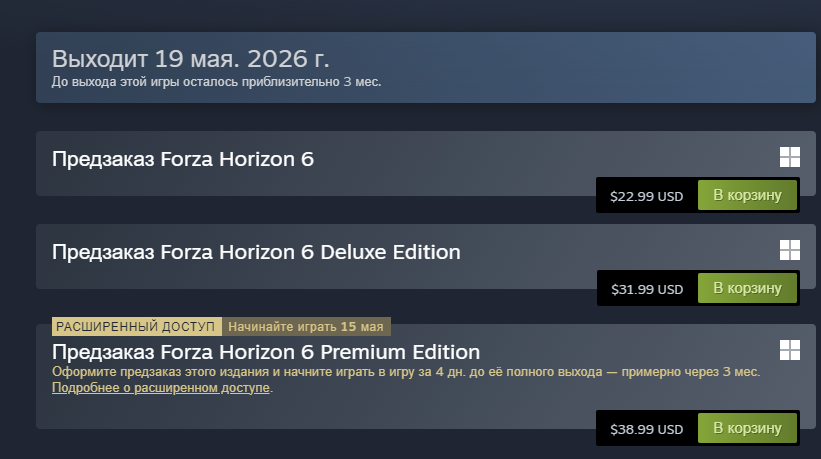Click the 'РАСШИРЕННЫЙ ДОСТУП' badge
821x459 pixels.
[136, 327]
